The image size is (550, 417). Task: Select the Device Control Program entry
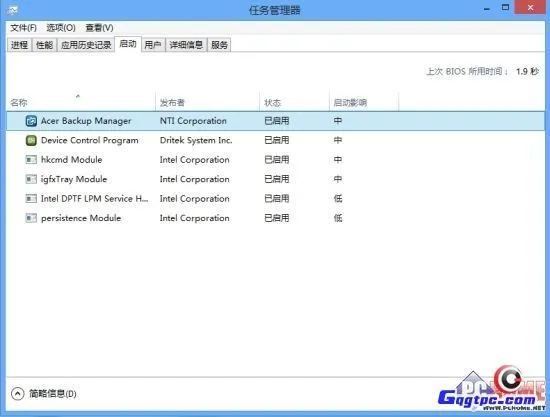pyautogui.click(x=90, y=141)
